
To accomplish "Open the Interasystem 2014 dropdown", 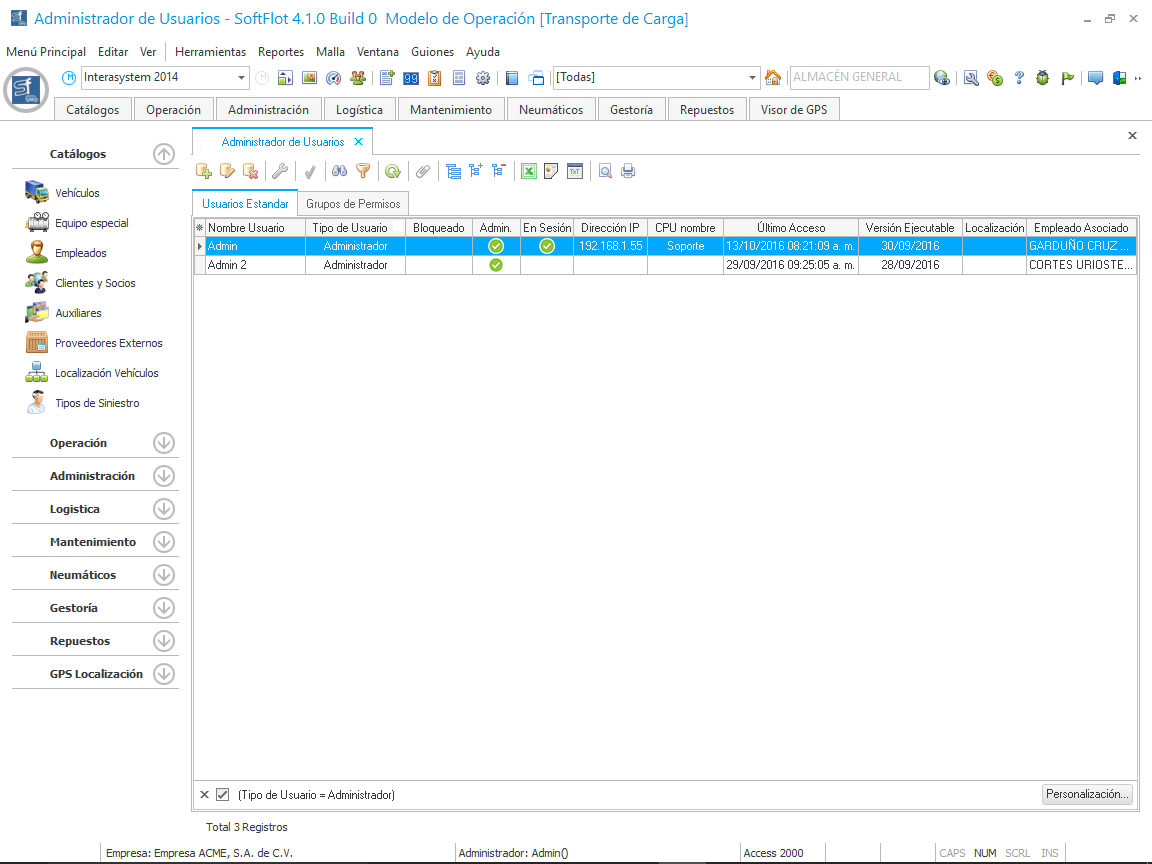I will click(242, 78).
